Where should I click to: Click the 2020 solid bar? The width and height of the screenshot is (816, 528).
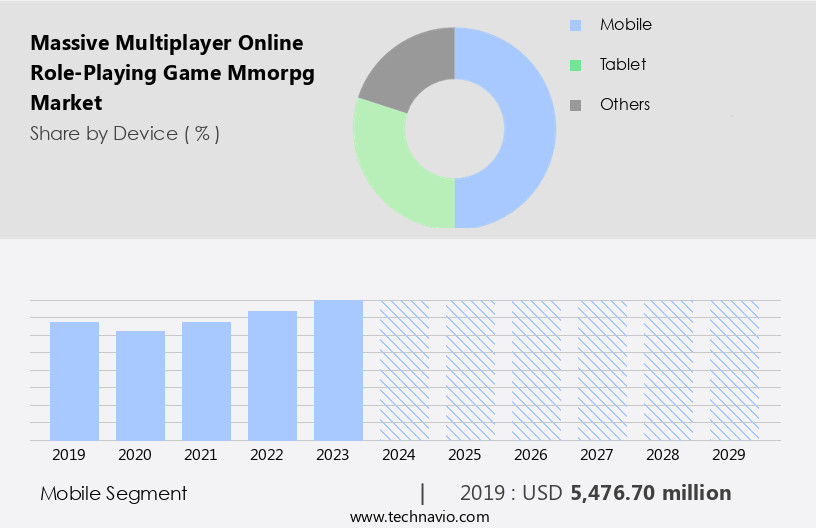(140, 385)
